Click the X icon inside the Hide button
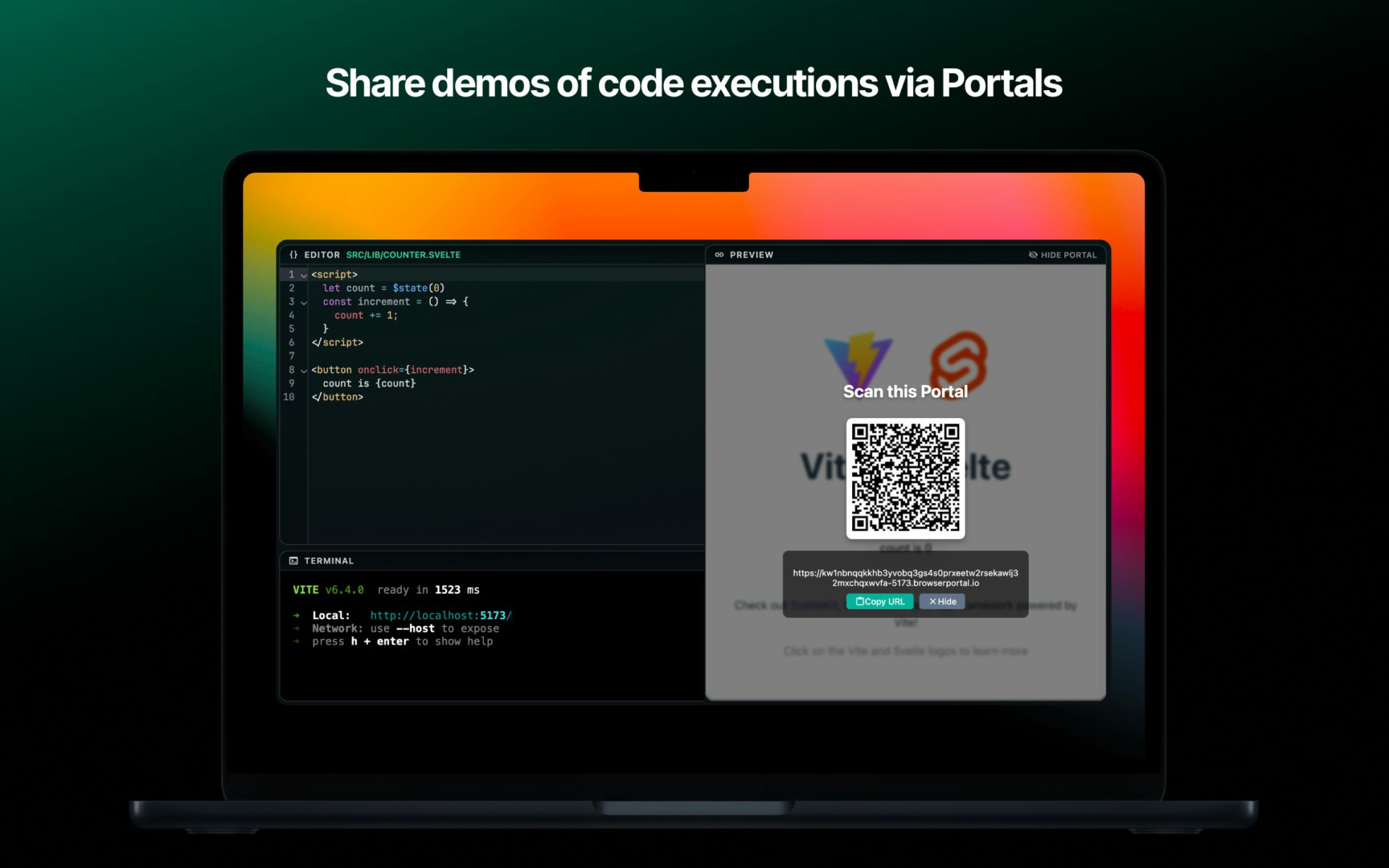Screen dimensions: 1389x868 (931, 601)
